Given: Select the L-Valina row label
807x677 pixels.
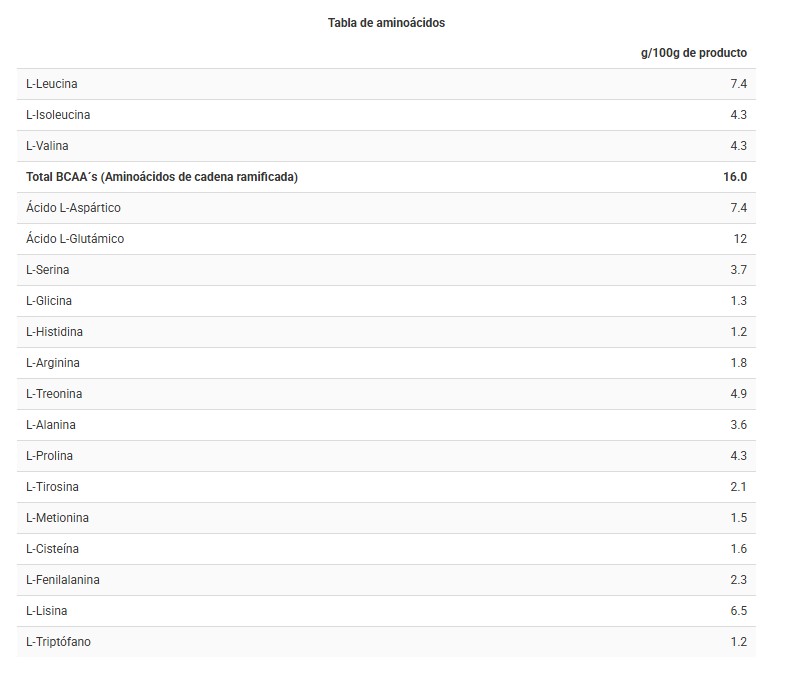Looking at the screenshot, I should [47, 146].
